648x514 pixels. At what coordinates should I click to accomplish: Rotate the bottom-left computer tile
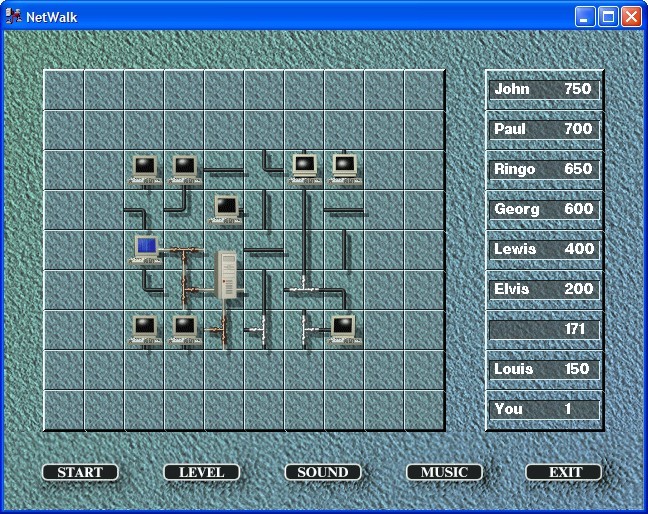pyautogui.click(x=145, y=330)
